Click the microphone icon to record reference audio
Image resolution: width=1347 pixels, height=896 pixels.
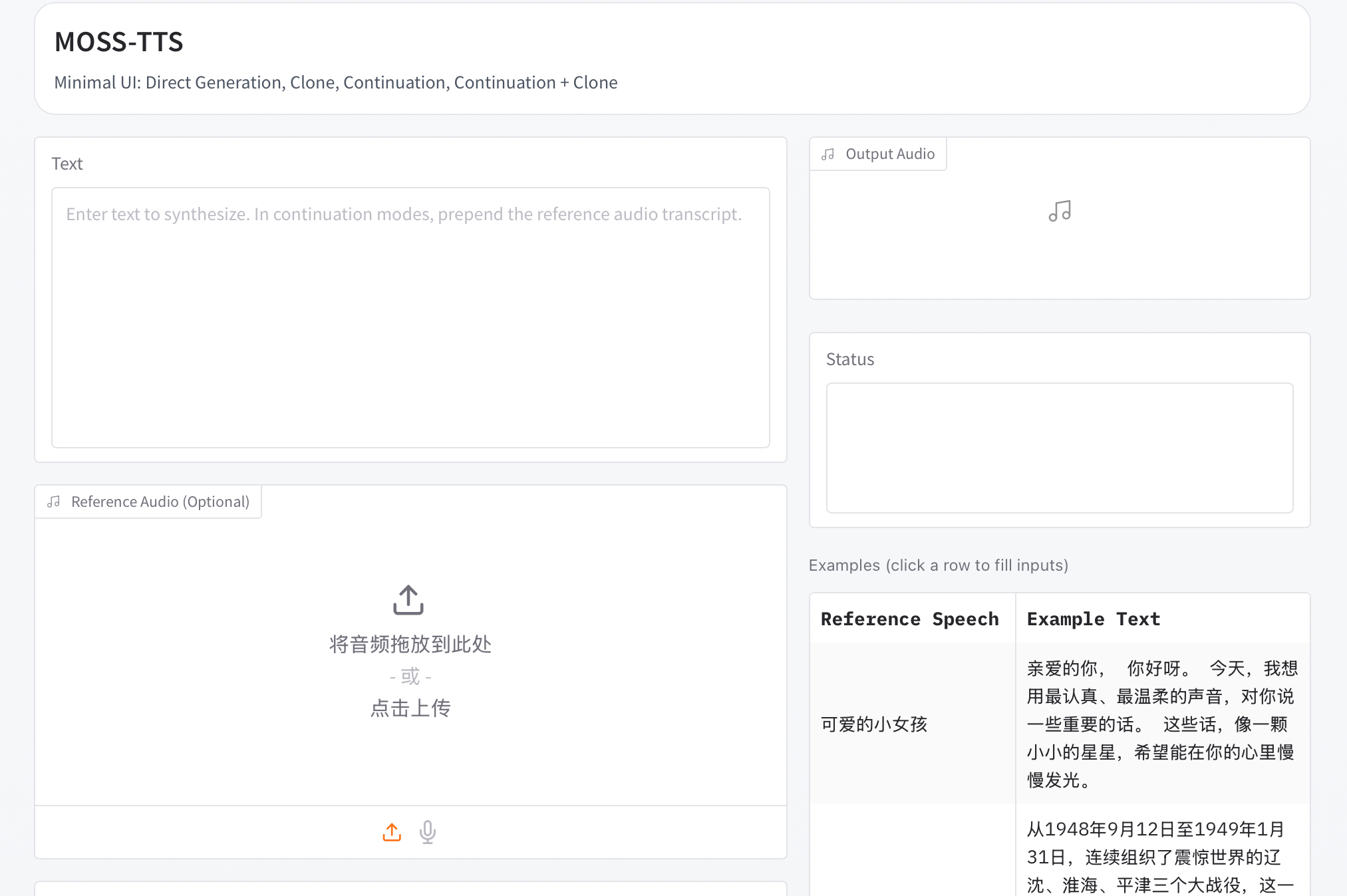(426, 832)
